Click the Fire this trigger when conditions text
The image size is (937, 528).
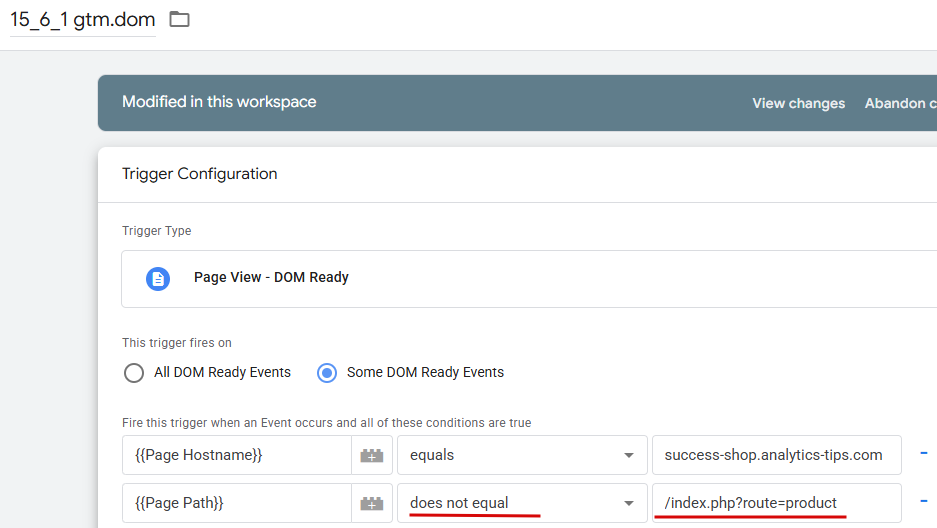[326, 423]
